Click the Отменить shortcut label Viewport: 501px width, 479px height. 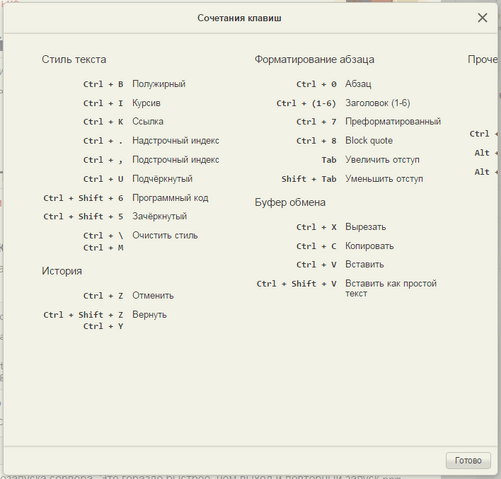click(153, 295)
